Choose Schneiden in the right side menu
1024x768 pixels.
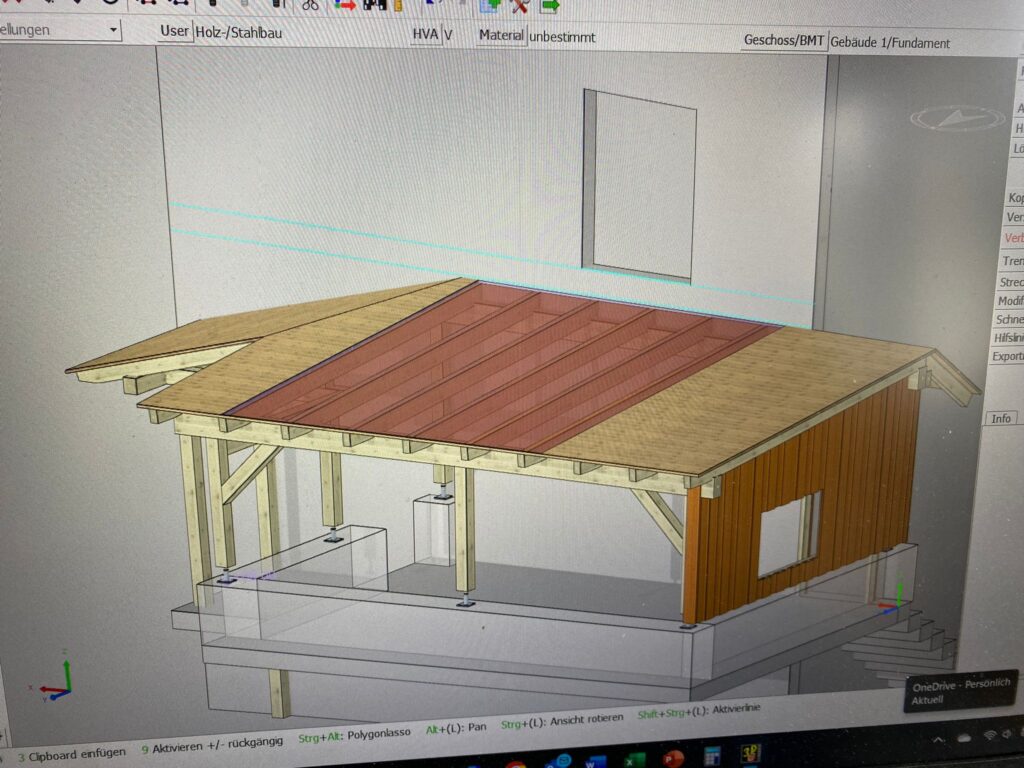pyautogui.click(x=1010, y=320)
